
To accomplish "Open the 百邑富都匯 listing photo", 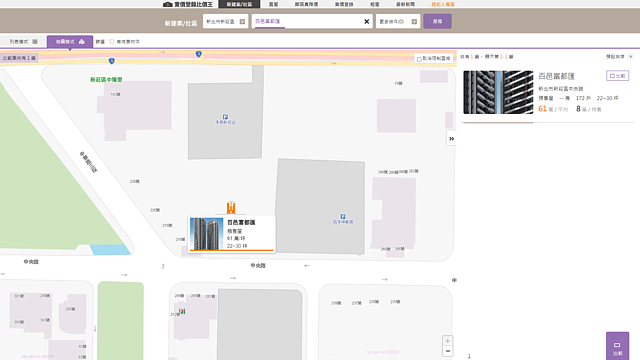I will click(498, 92).
